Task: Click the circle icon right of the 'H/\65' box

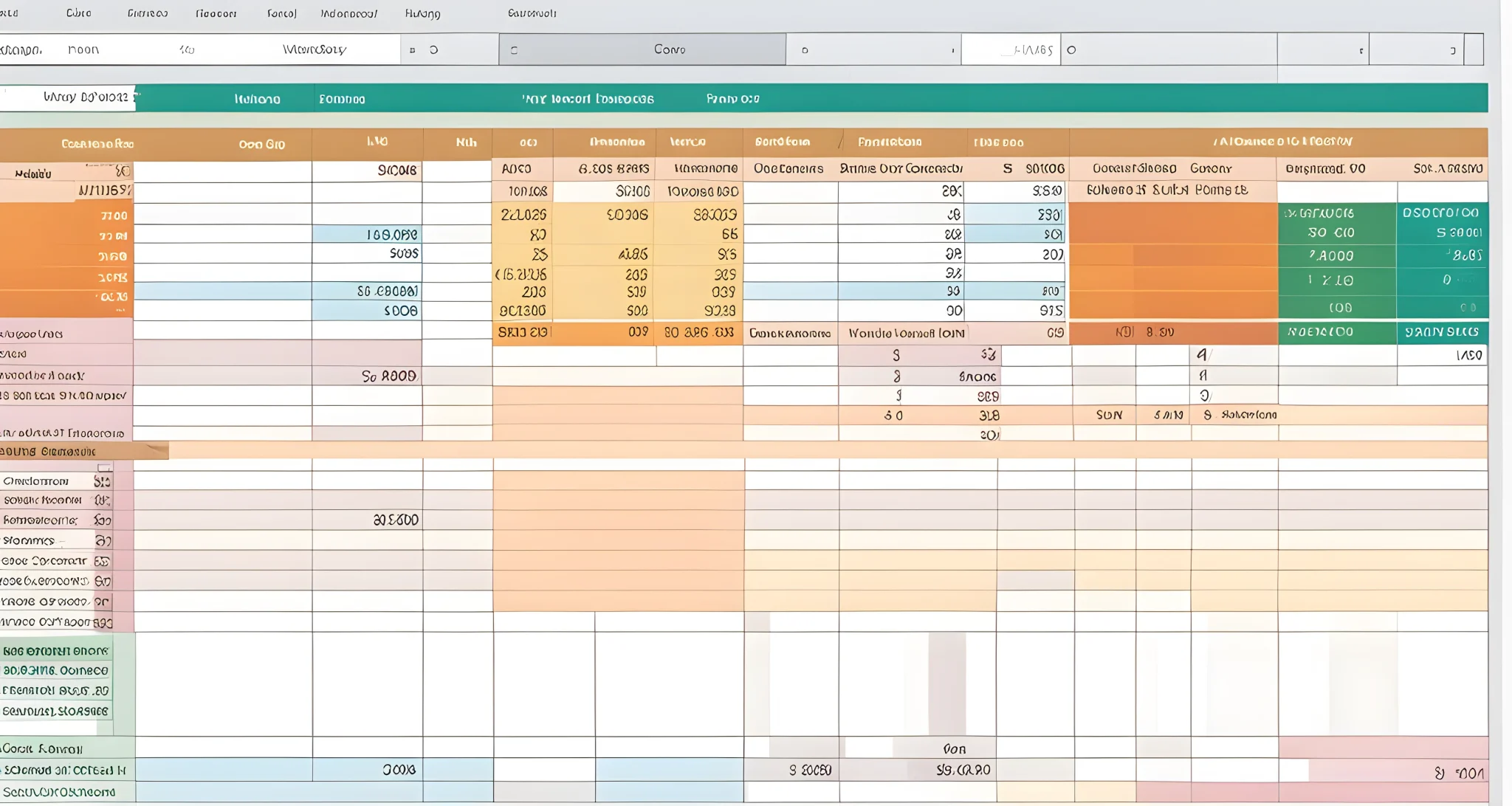Action: (1071, 50)
